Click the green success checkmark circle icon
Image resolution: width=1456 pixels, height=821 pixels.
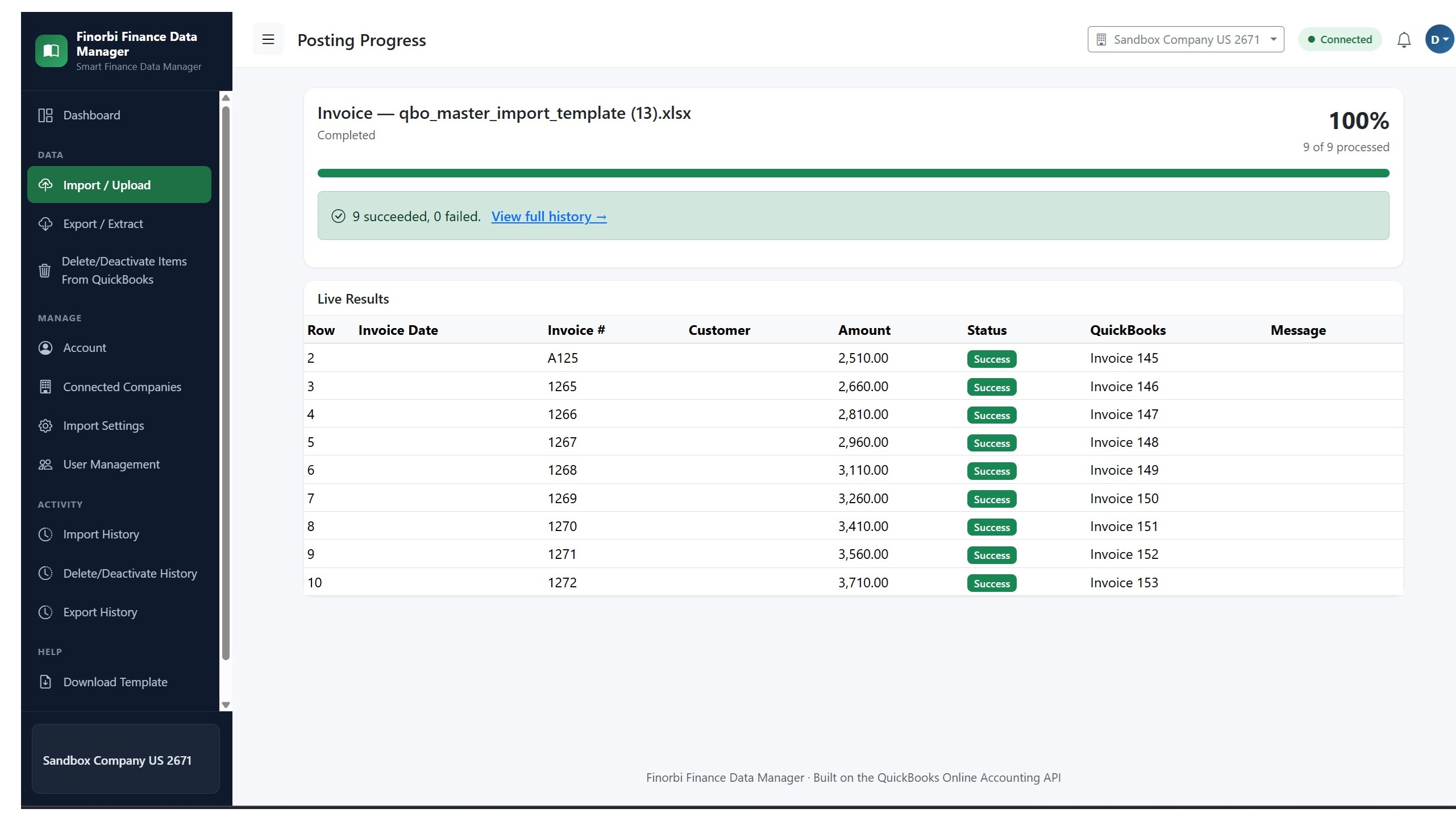pyautogui.click(x=338, y=216)
